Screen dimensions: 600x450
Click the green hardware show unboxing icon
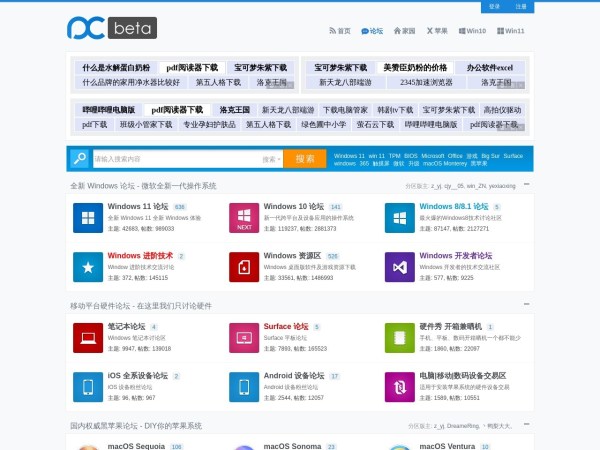tap(397, 337)
